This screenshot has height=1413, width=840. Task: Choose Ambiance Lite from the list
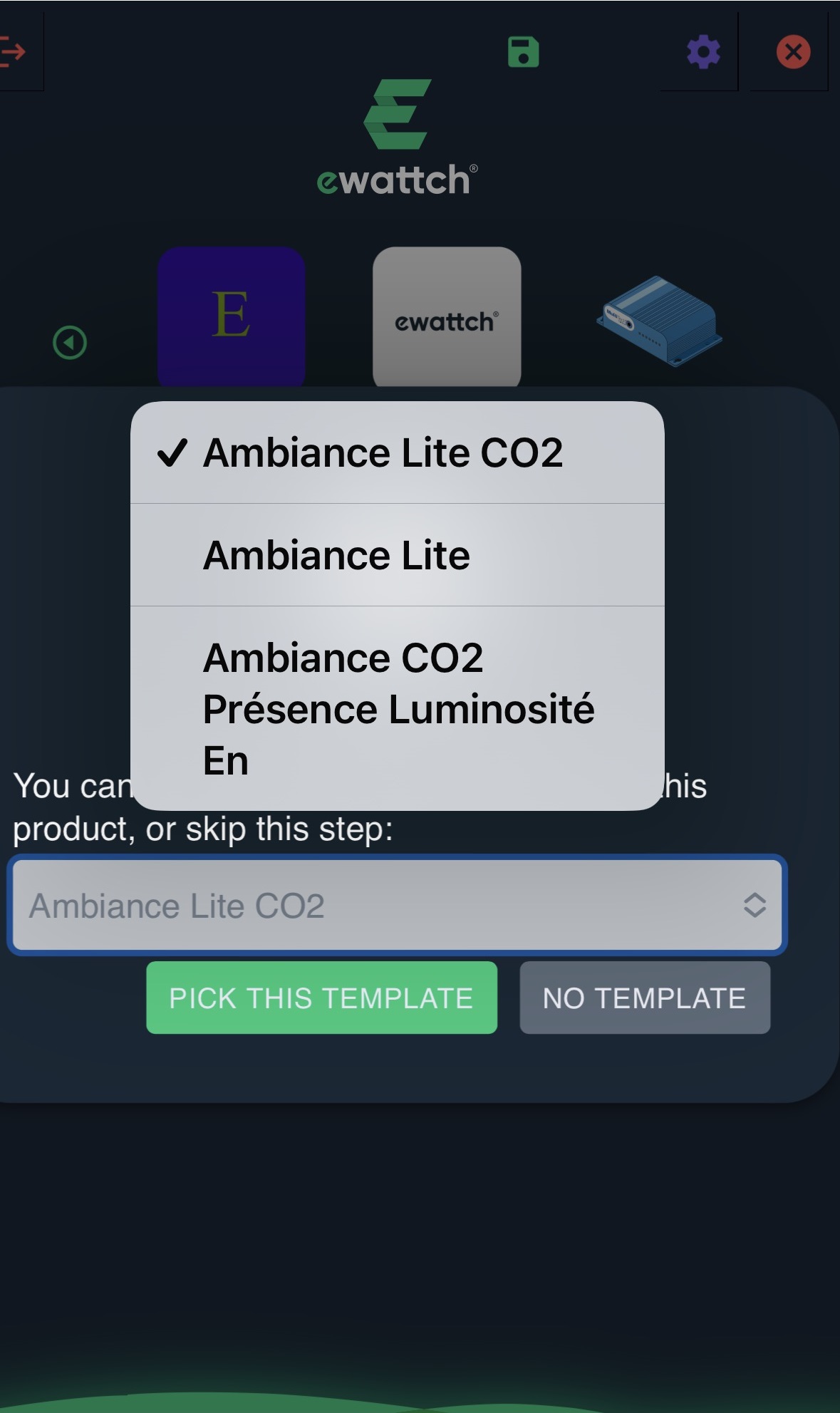click(x=336, y=555)
